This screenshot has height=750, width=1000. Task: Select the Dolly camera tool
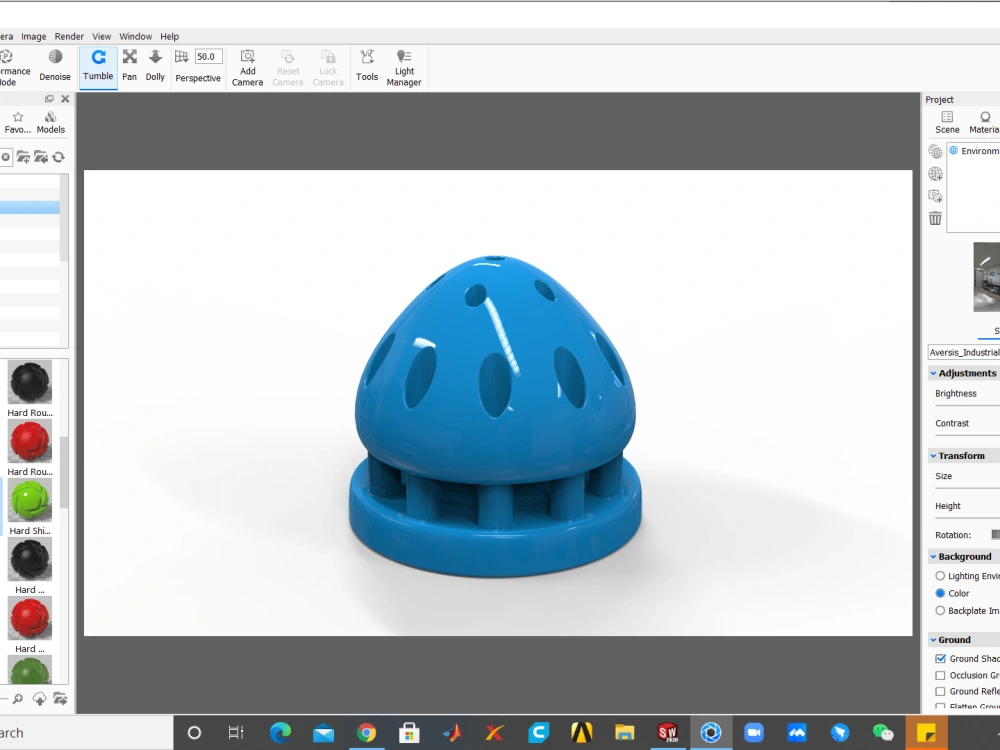(155, 66)
